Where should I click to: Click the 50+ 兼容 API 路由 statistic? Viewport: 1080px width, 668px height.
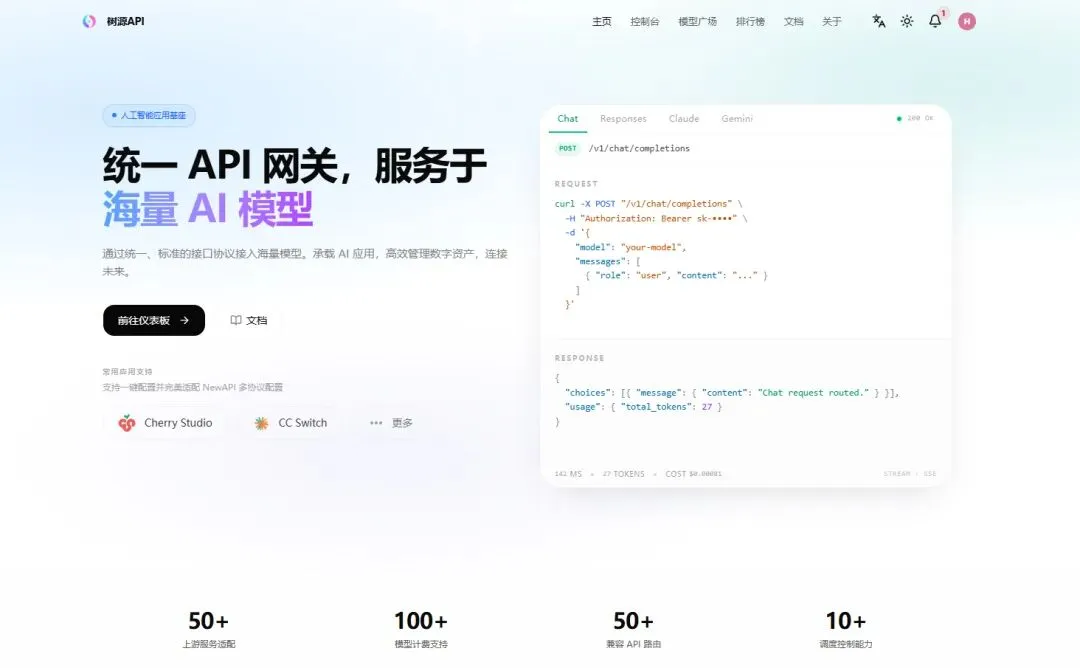pos(634,629)
